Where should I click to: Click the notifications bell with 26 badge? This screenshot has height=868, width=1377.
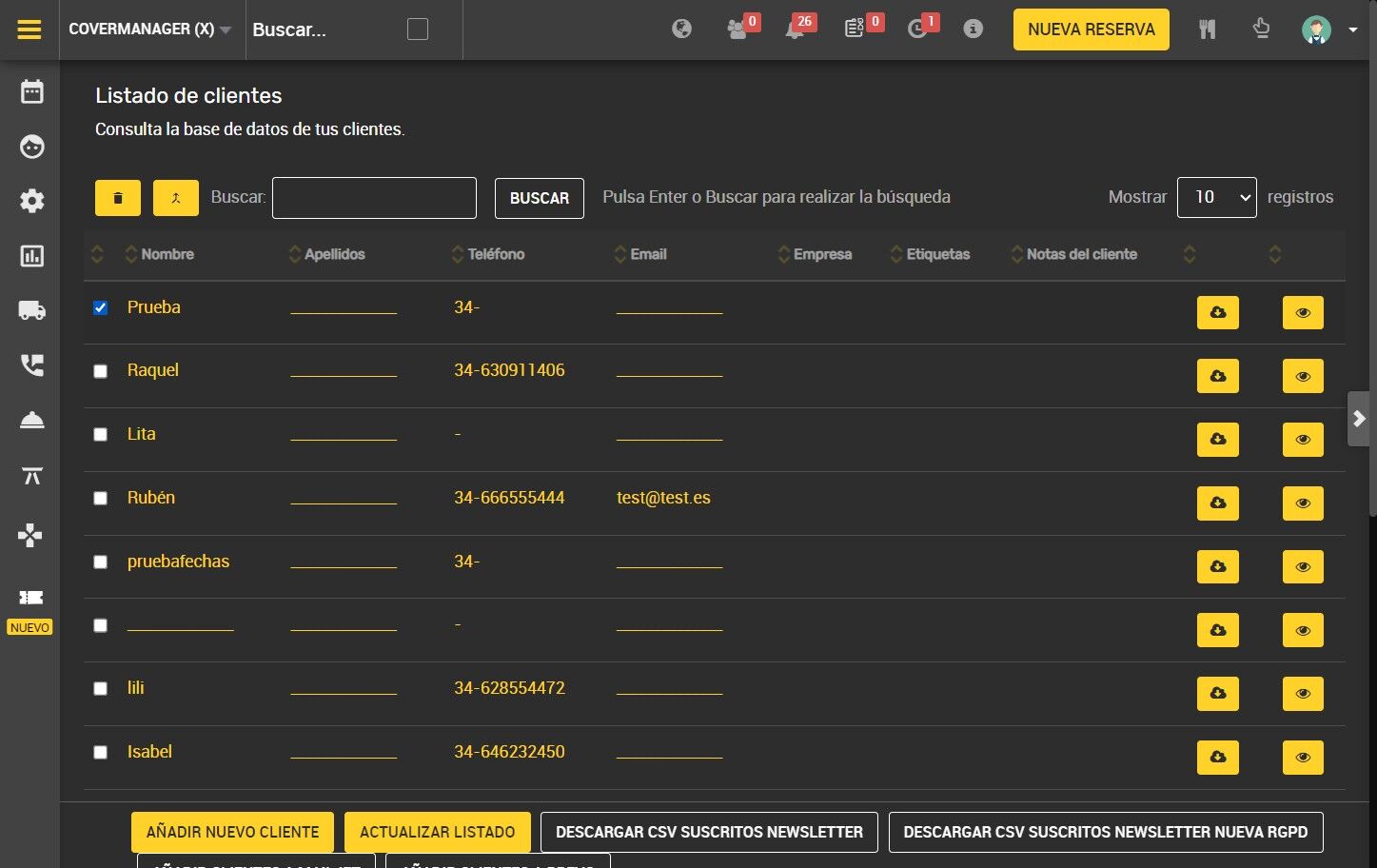pos(796,30)
